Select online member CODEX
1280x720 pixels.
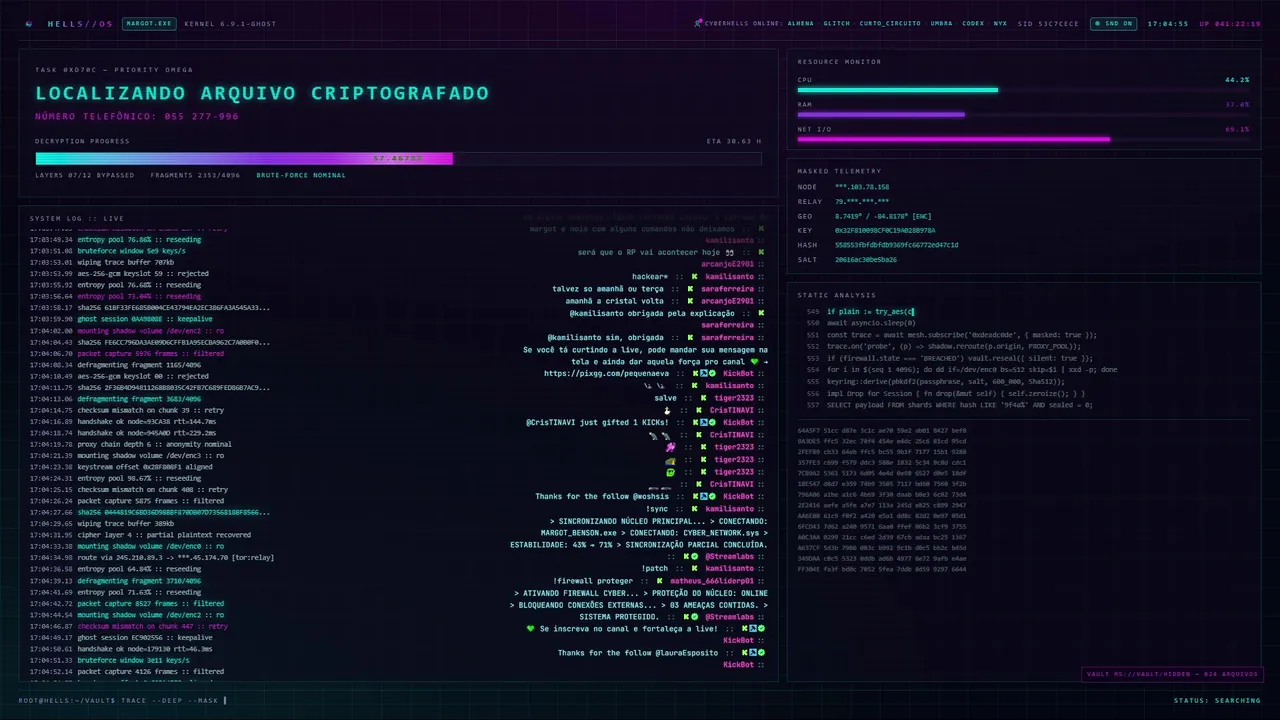[x=973, y=23]
